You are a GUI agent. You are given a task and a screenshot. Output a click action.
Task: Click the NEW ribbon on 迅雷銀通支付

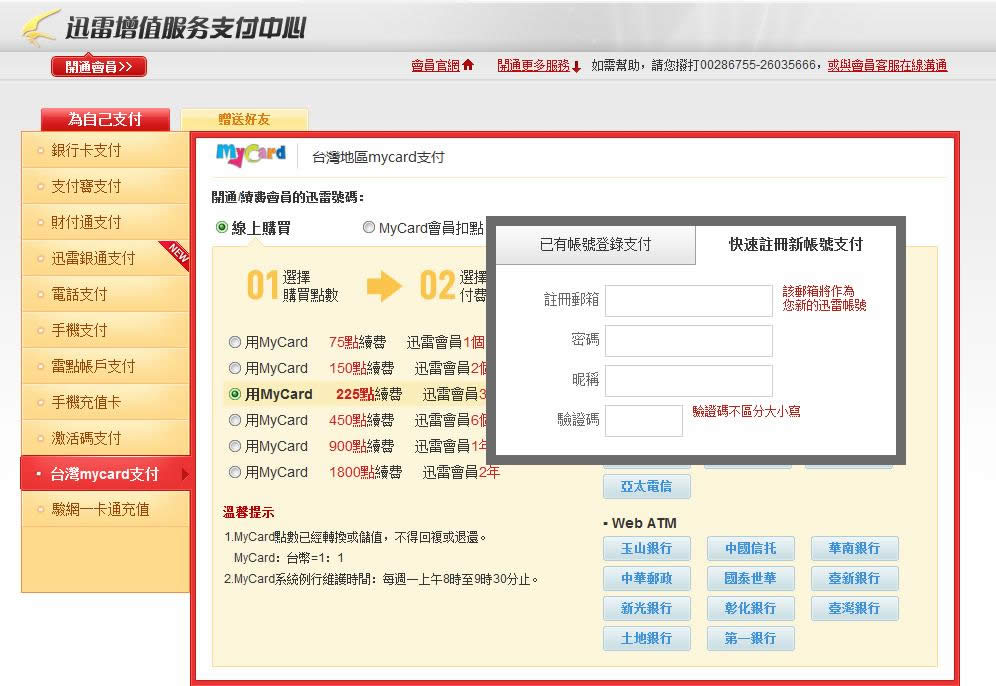[177, 255]
